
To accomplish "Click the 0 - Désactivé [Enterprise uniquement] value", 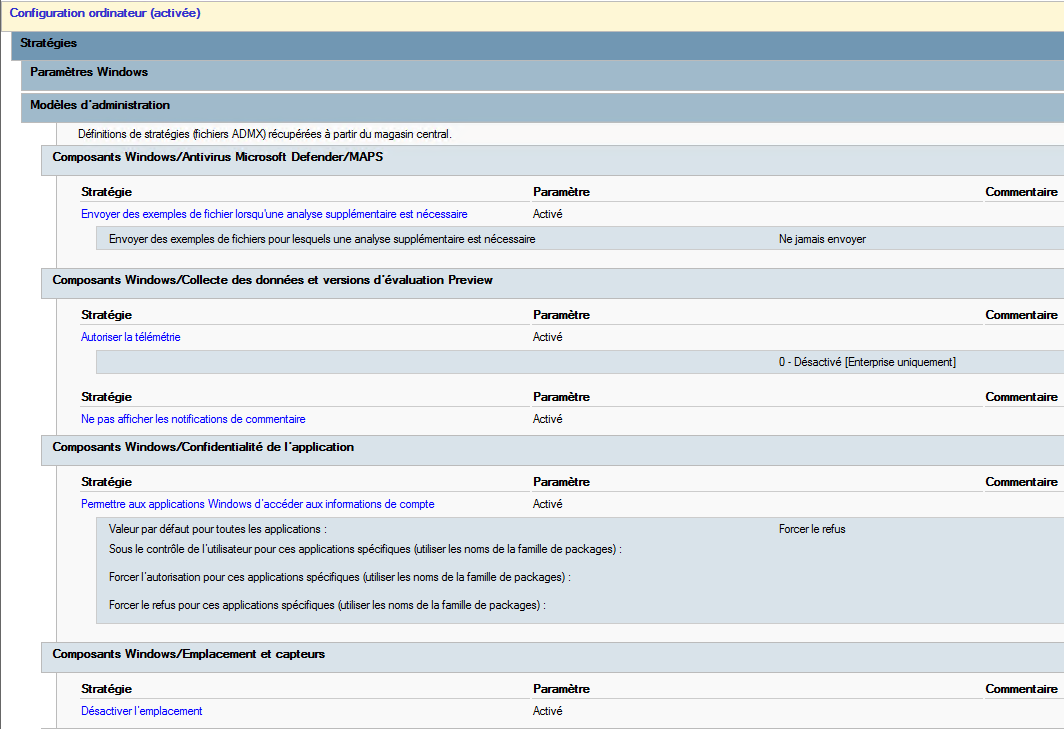I will (867, 362).
